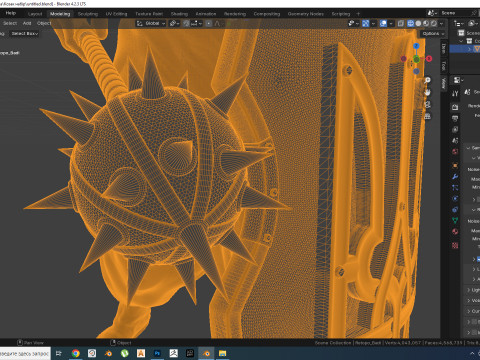Switch to the Compositing workspace tab
Viewport: 480px width, 360px height.
click(x=267, y=14)
